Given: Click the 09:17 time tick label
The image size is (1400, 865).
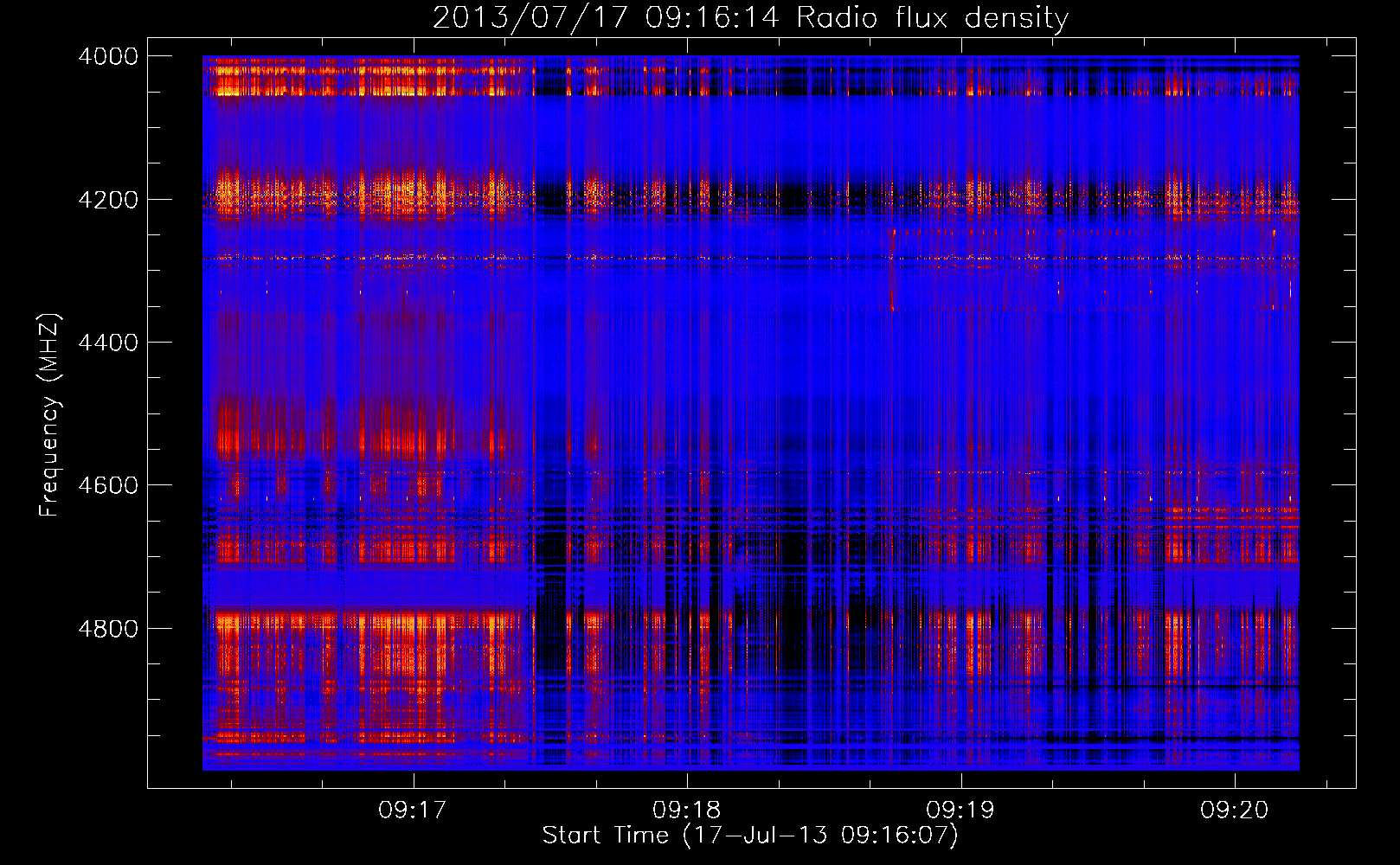Looking at the screenshot, I should coord(413,810).
